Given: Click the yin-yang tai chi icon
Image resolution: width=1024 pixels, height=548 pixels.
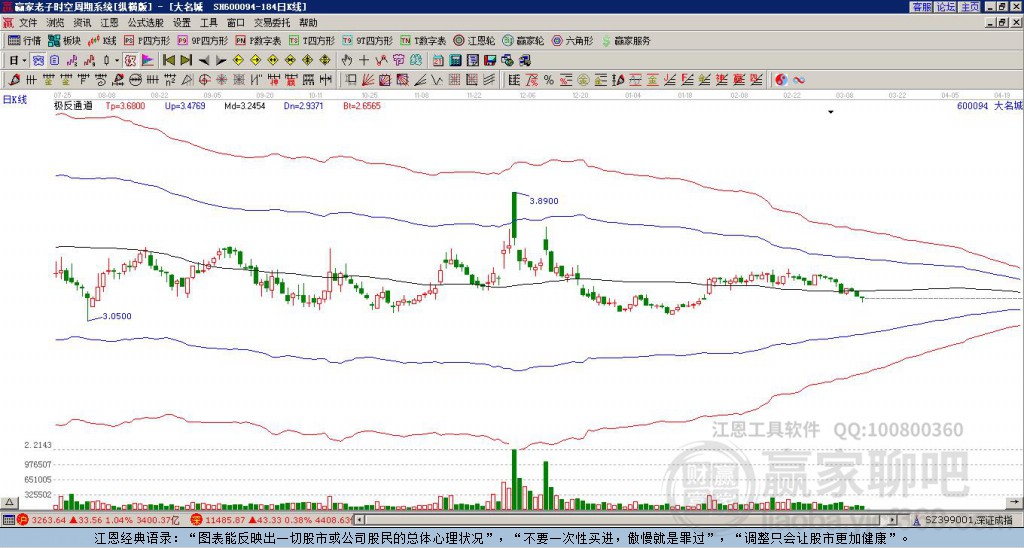Looking at the screenshot, I should click(x=781, y=80).
